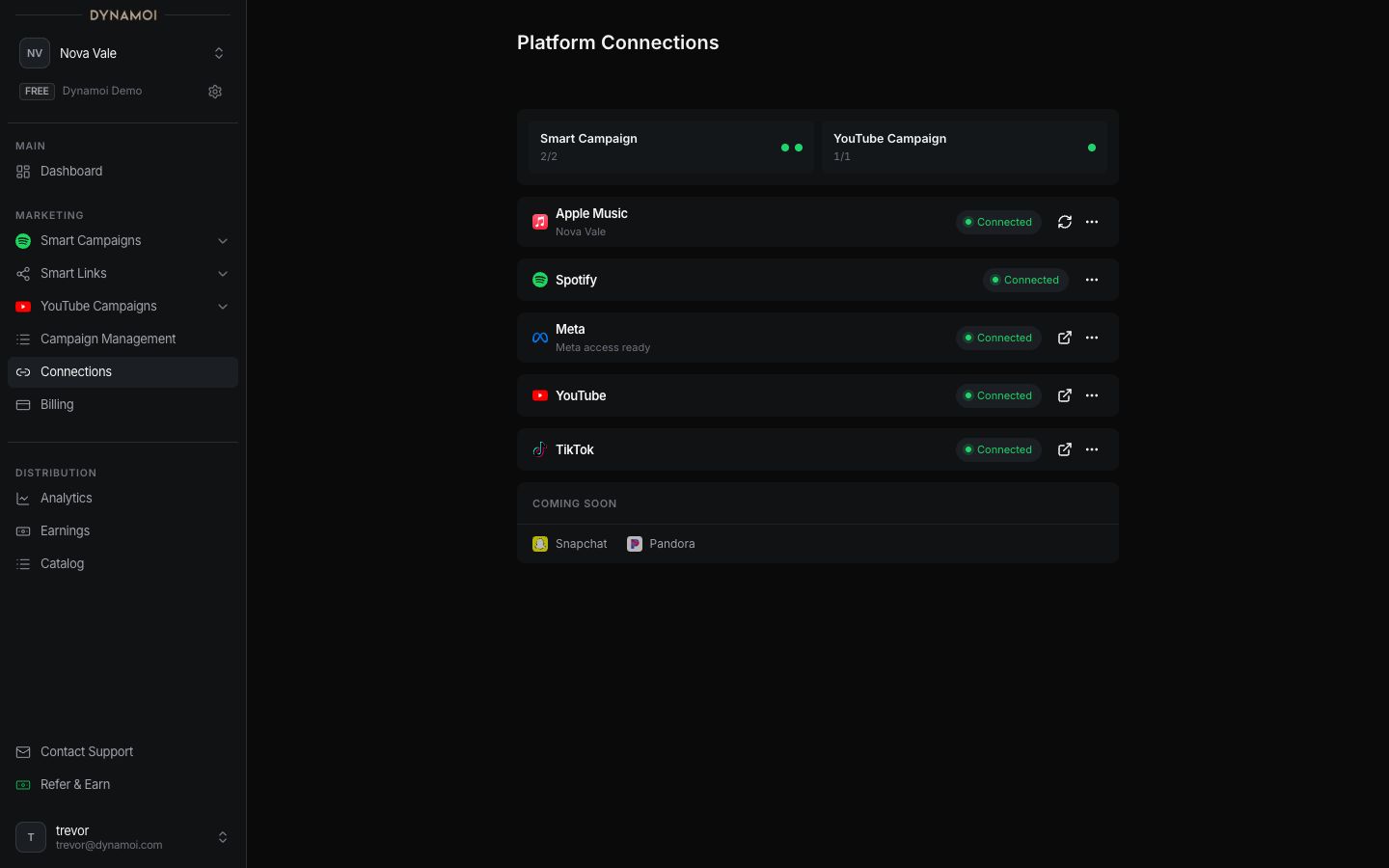This screenshot has width=1389, height=868.
Task: Open Catalog page
Action: pyautogui.click(x=123, y=564)
